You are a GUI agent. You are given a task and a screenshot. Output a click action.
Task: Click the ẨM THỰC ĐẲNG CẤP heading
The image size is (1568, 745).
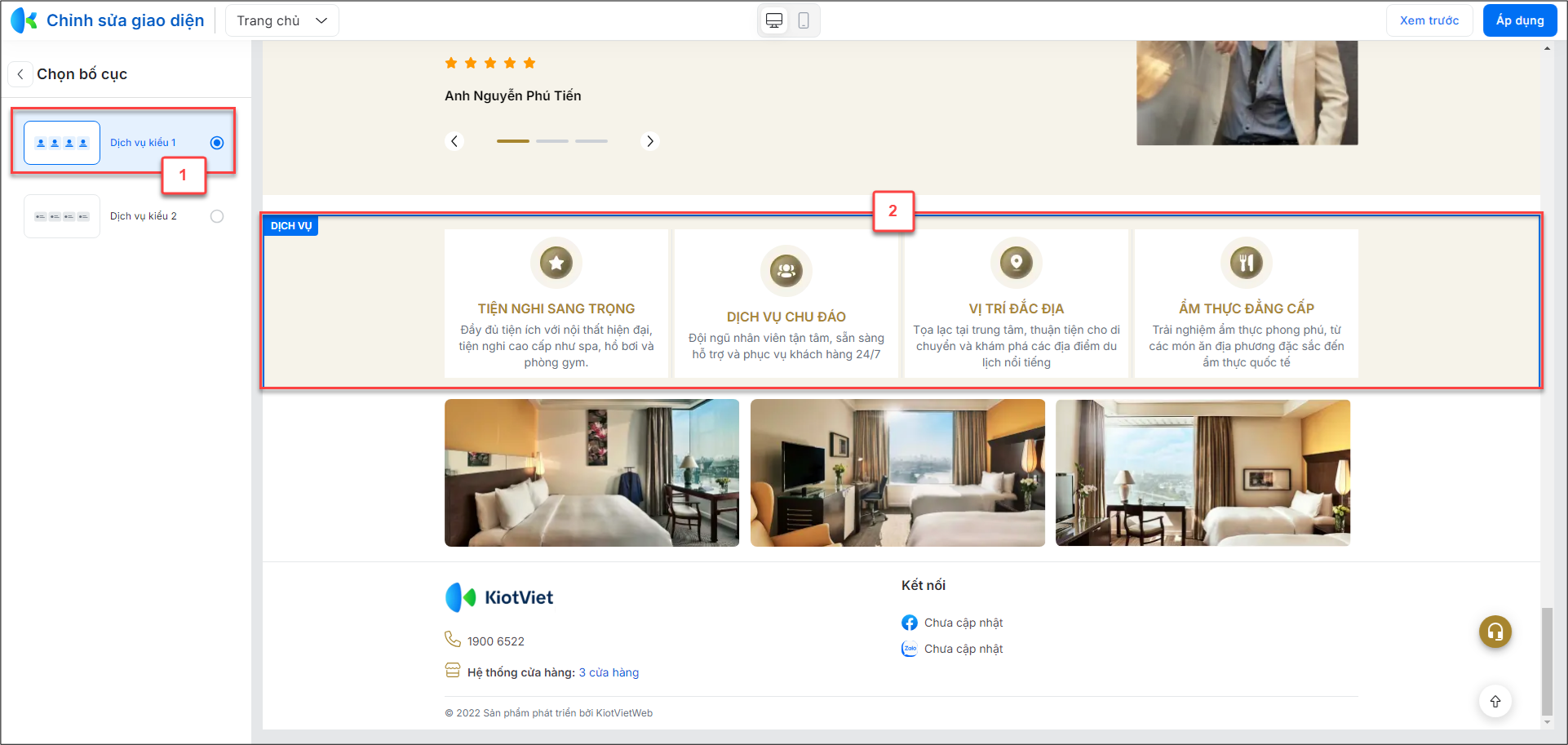click(1247, 308)
